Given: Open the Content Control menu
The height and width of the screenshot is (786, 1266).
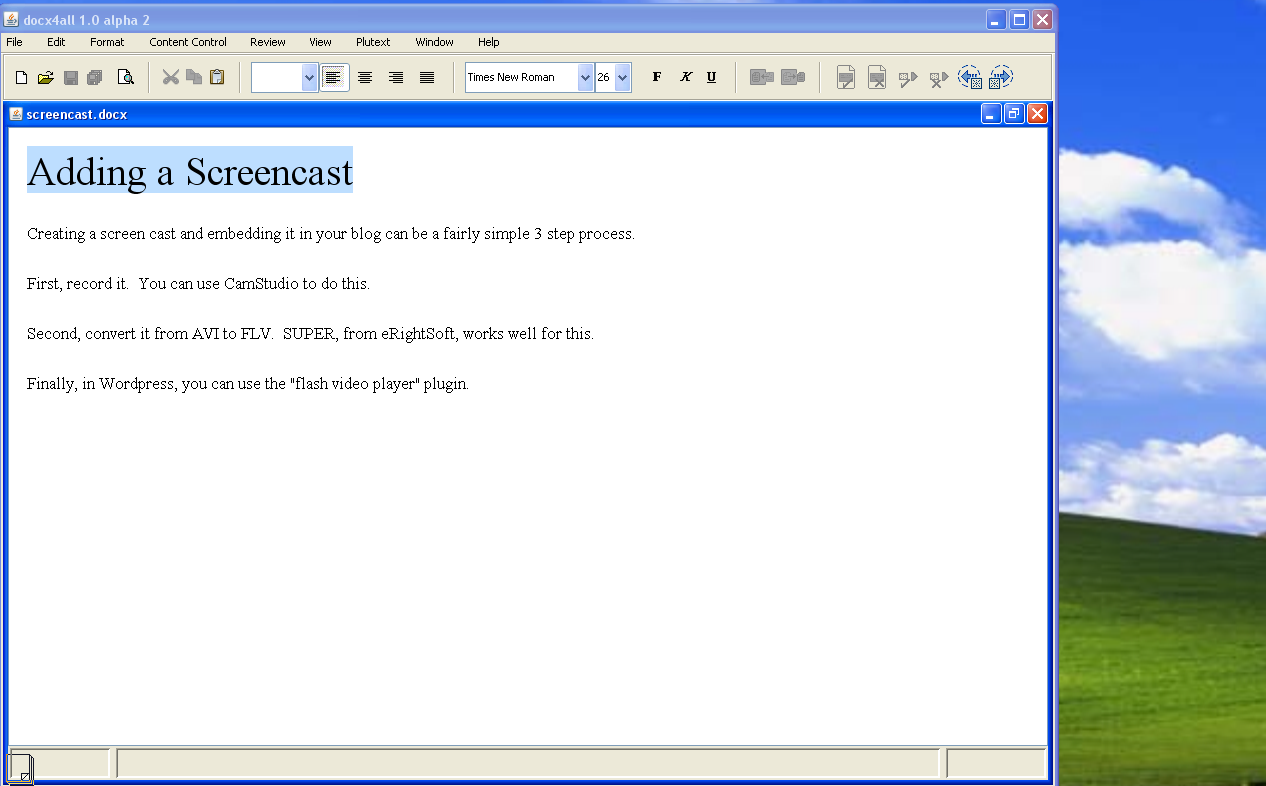Looking at the screenshot, I should point(188,42).
